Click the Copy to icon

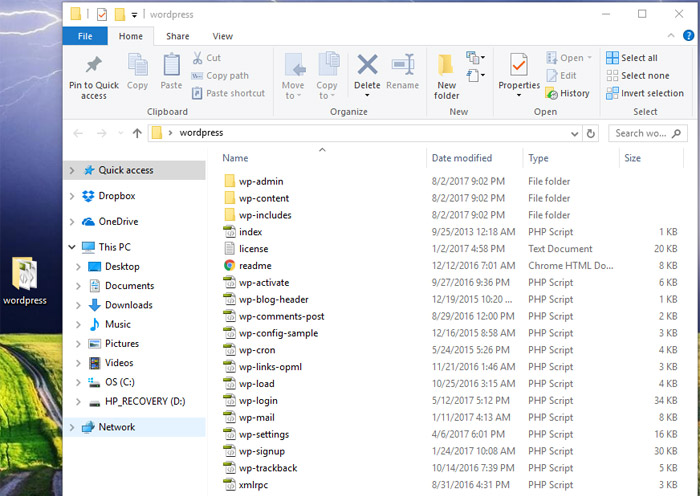click(329, 65)
